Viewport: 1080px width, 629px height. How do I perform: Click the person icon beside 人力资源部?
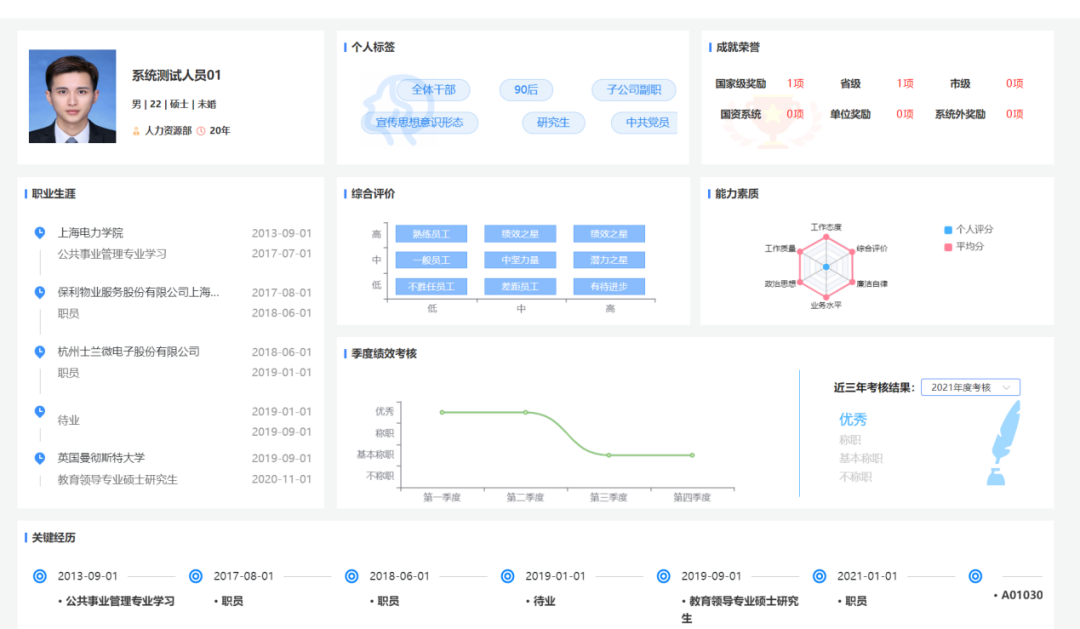point(135,131)
